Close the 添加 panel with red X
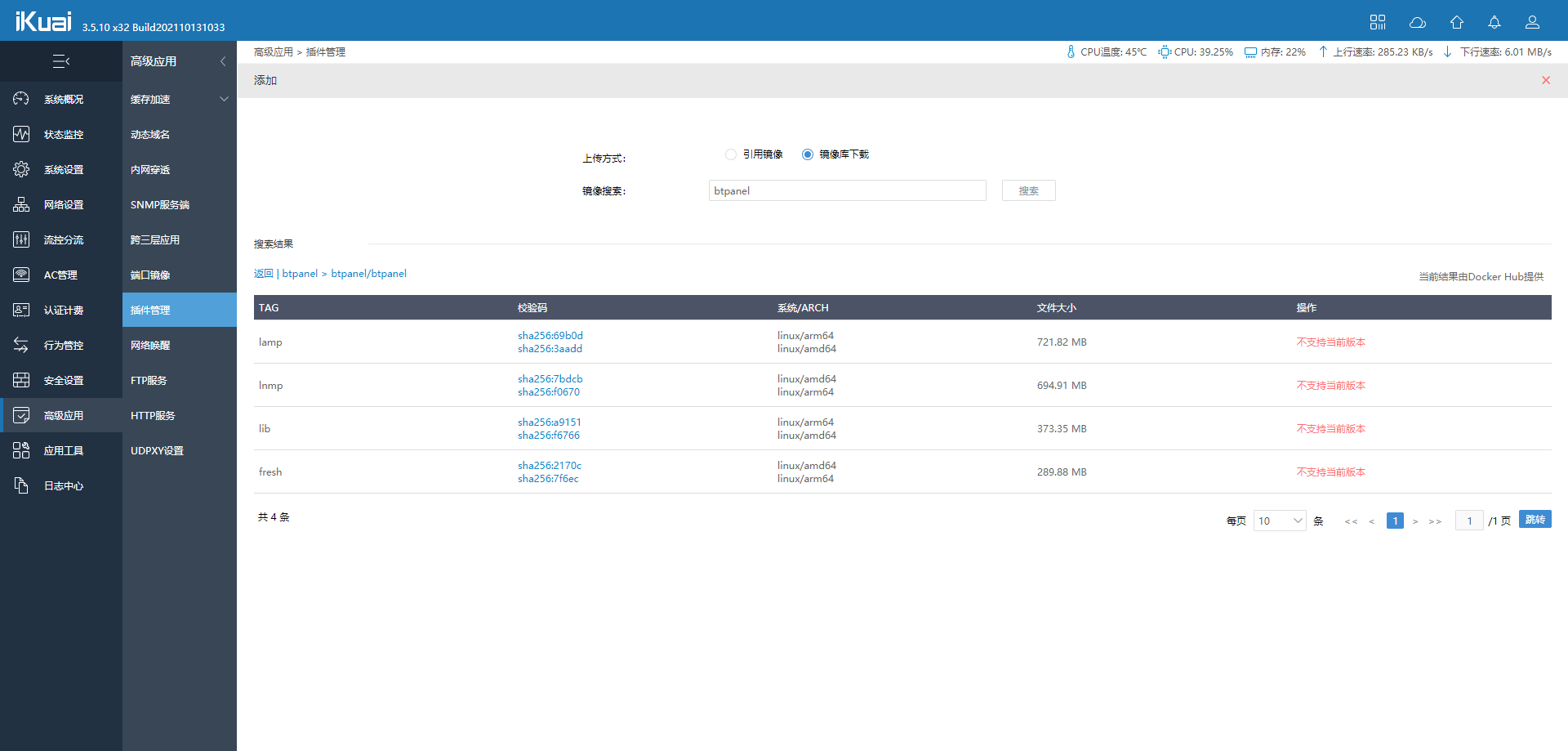 pos(1546,80)
